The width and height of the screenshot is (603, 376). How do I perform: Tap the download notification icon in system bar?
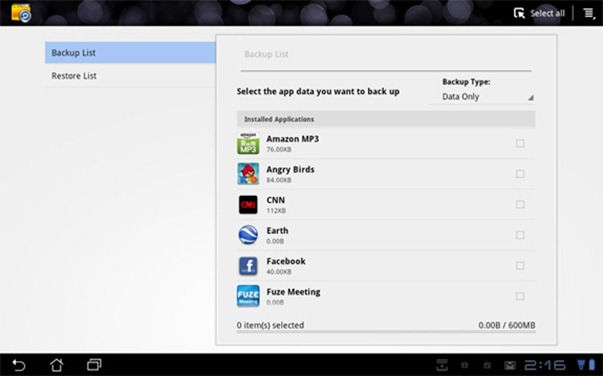tap(442, 365)
